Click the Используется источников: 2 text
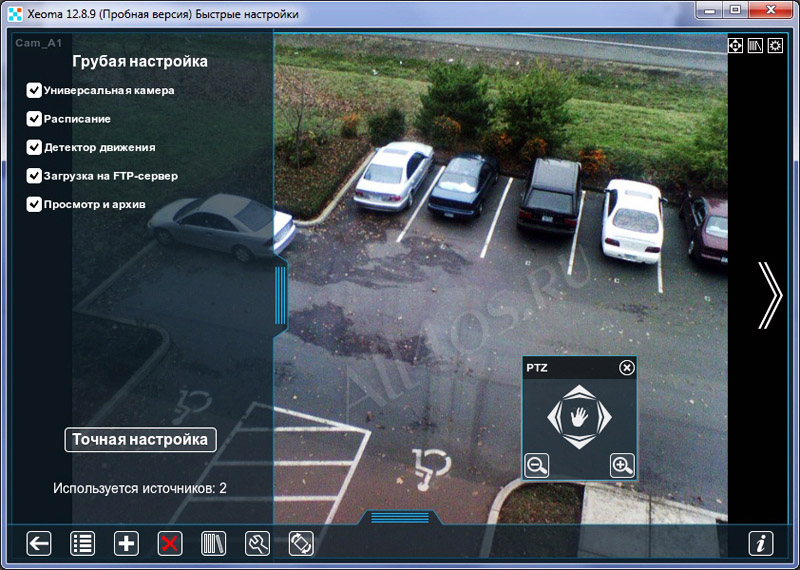The height and width of the screenshot is (570, 800). [x=140, y=488]
